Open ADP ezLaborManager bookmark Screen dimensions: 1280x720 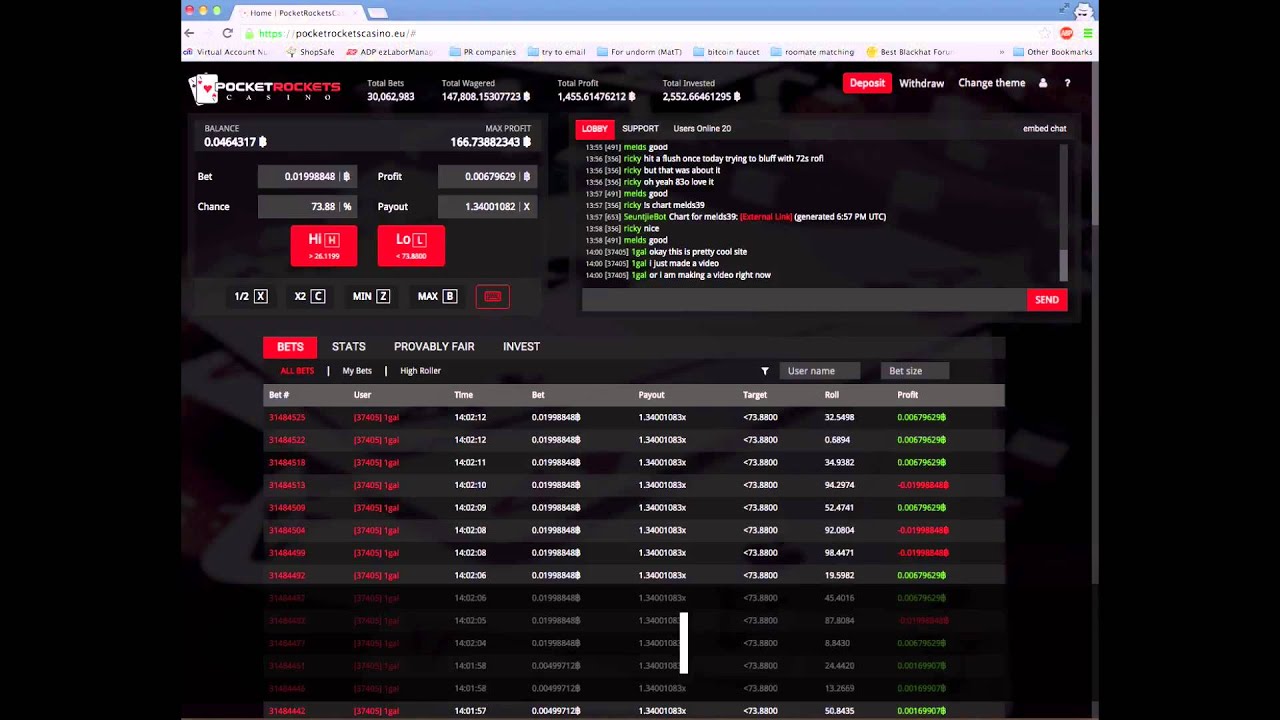point(389,52)
